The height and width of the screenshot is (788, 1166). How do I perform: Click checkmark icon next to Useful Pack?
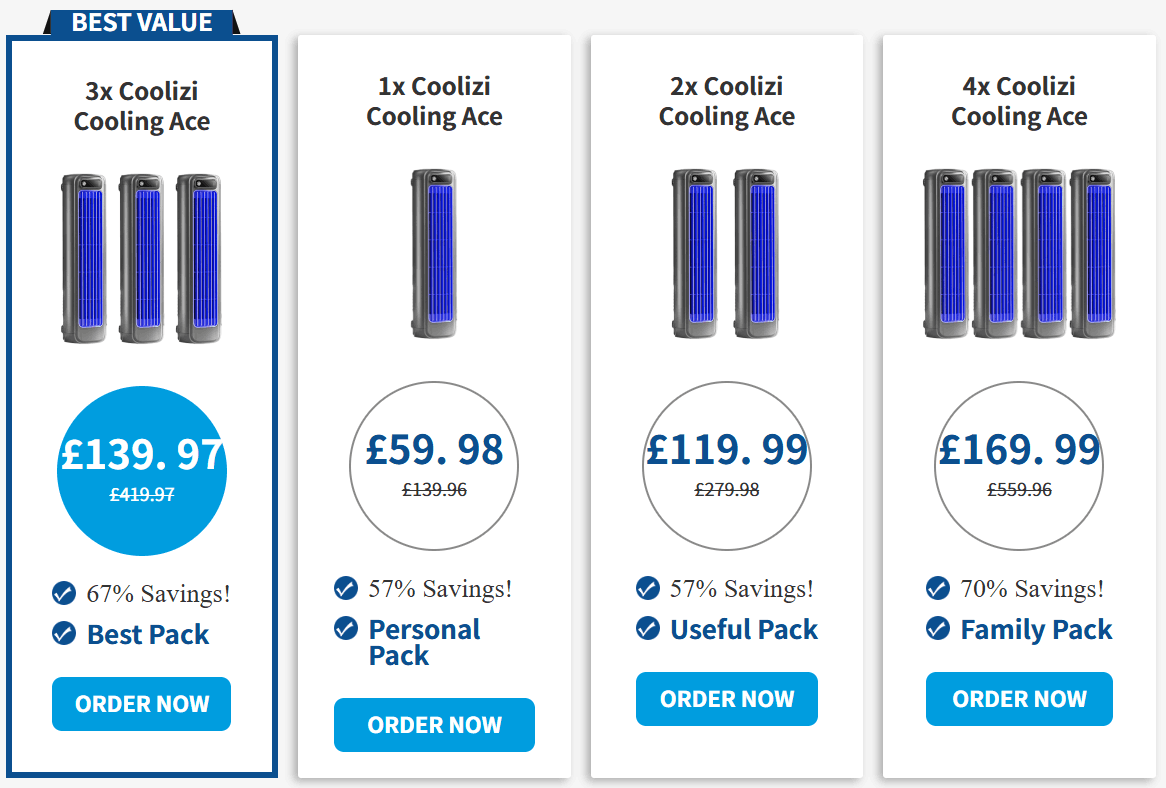pyautogui.click(x=648, y=628)
